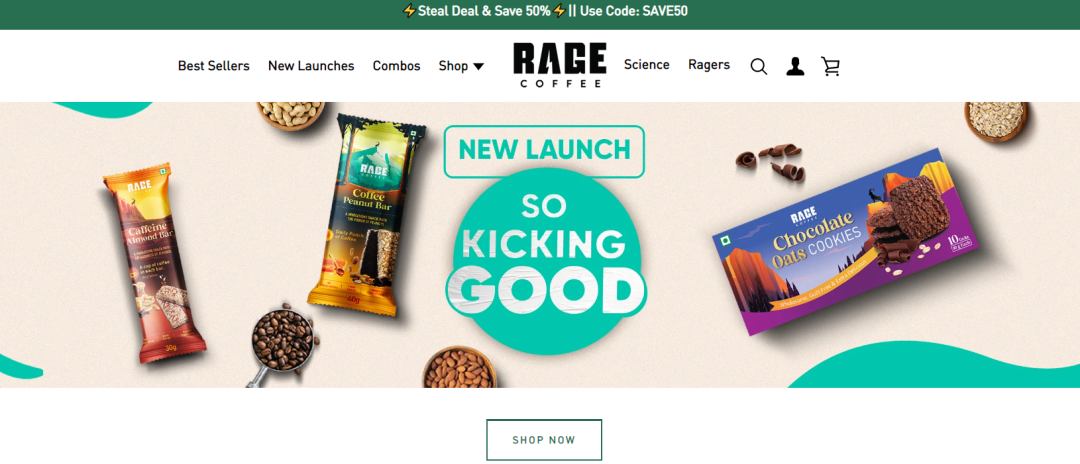The width and height of the screenshot is (1080, 464).
Task: Click the almonds bowl image
Action: (459, 368)
